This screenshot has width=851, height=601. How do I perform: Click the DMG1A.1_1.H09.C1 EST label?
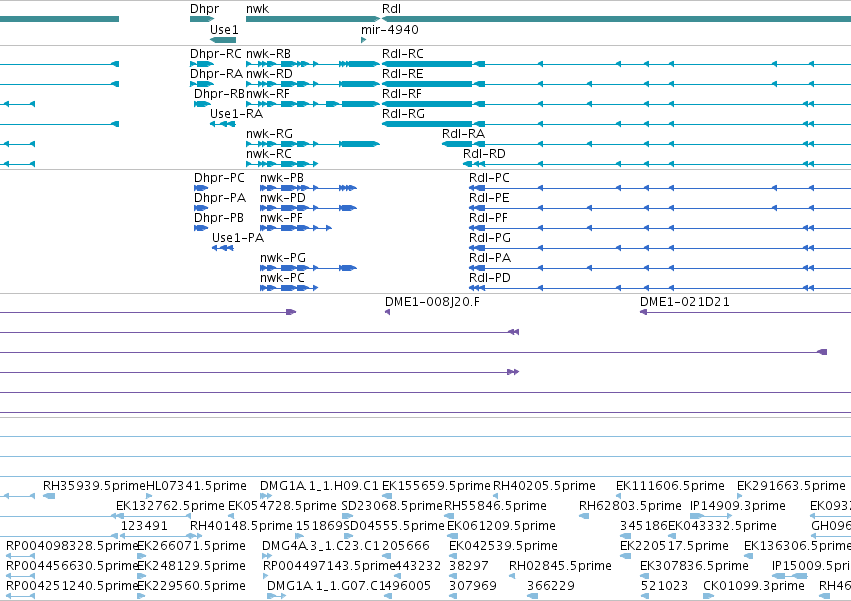click(319, 486)
